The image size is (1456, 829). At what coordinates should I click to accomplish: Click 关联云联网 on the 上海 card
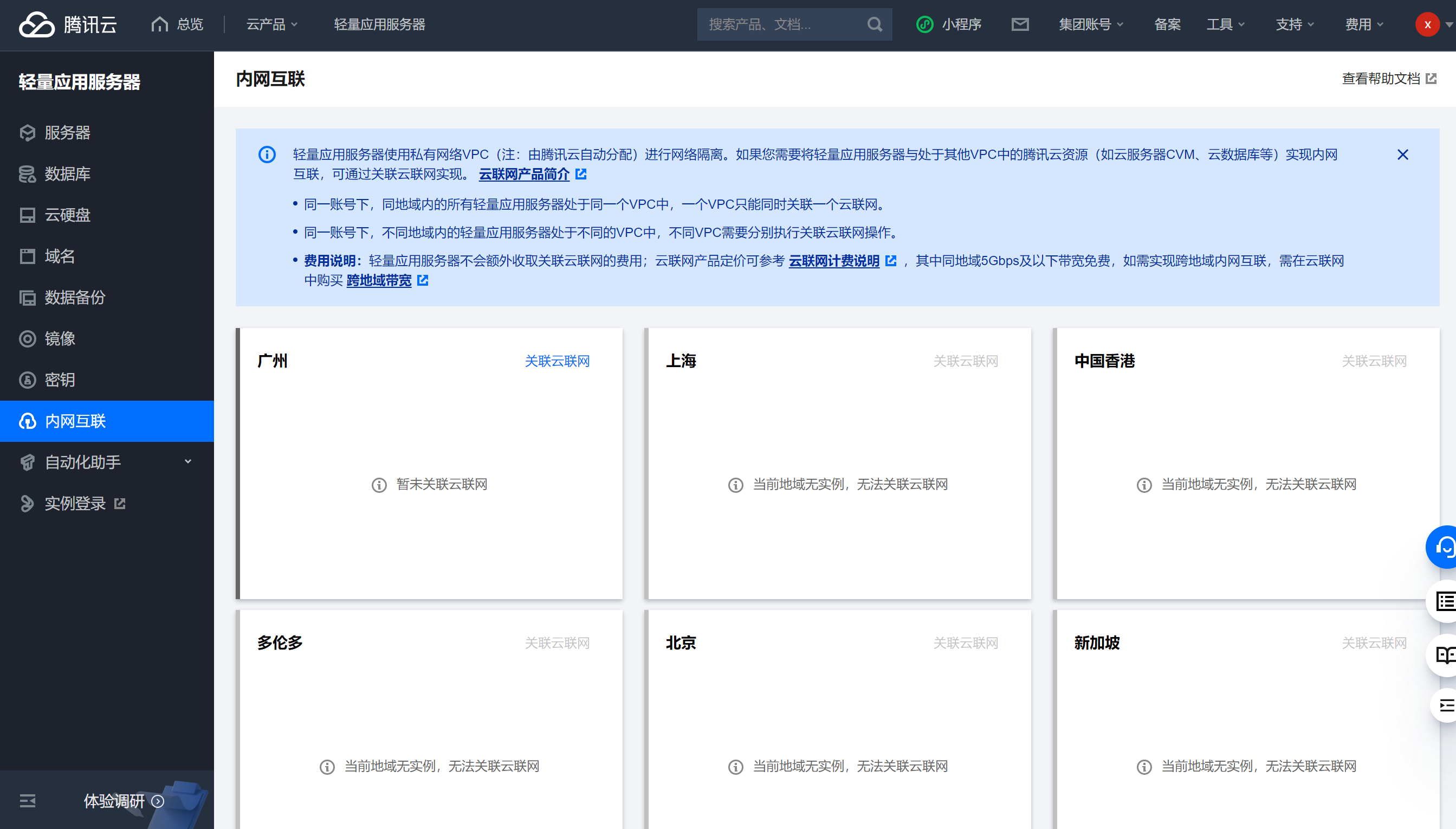click(966, 361)
